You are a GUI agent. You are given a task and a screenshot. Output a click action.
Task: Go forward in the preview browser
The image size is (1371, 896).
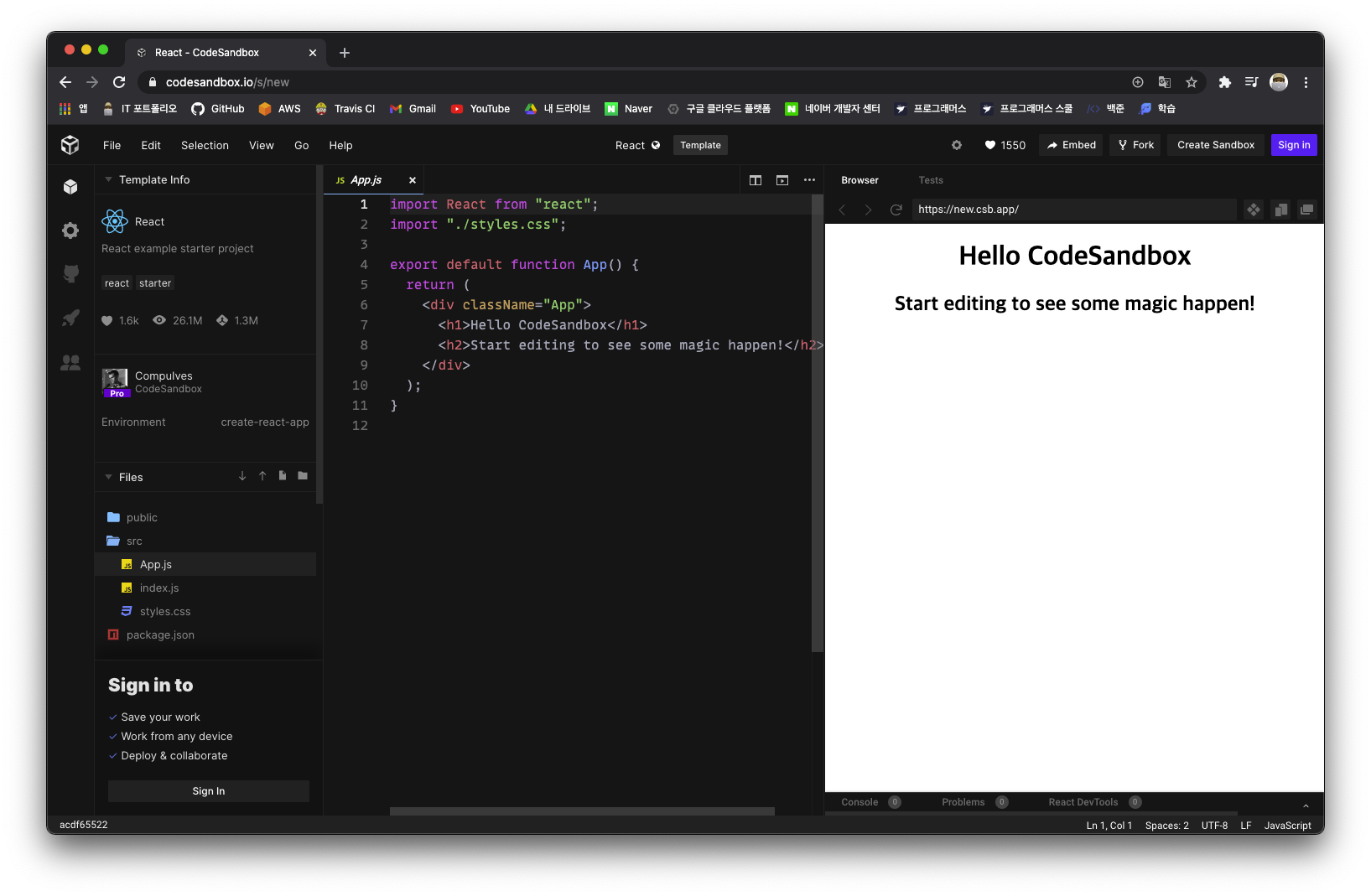tap(869, 210)
